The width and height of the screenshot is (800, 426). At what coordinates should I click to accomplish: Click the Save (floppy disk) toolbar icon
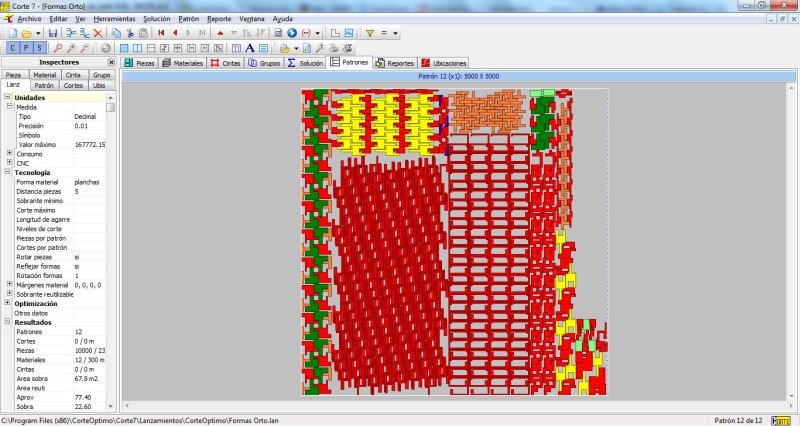52,33
